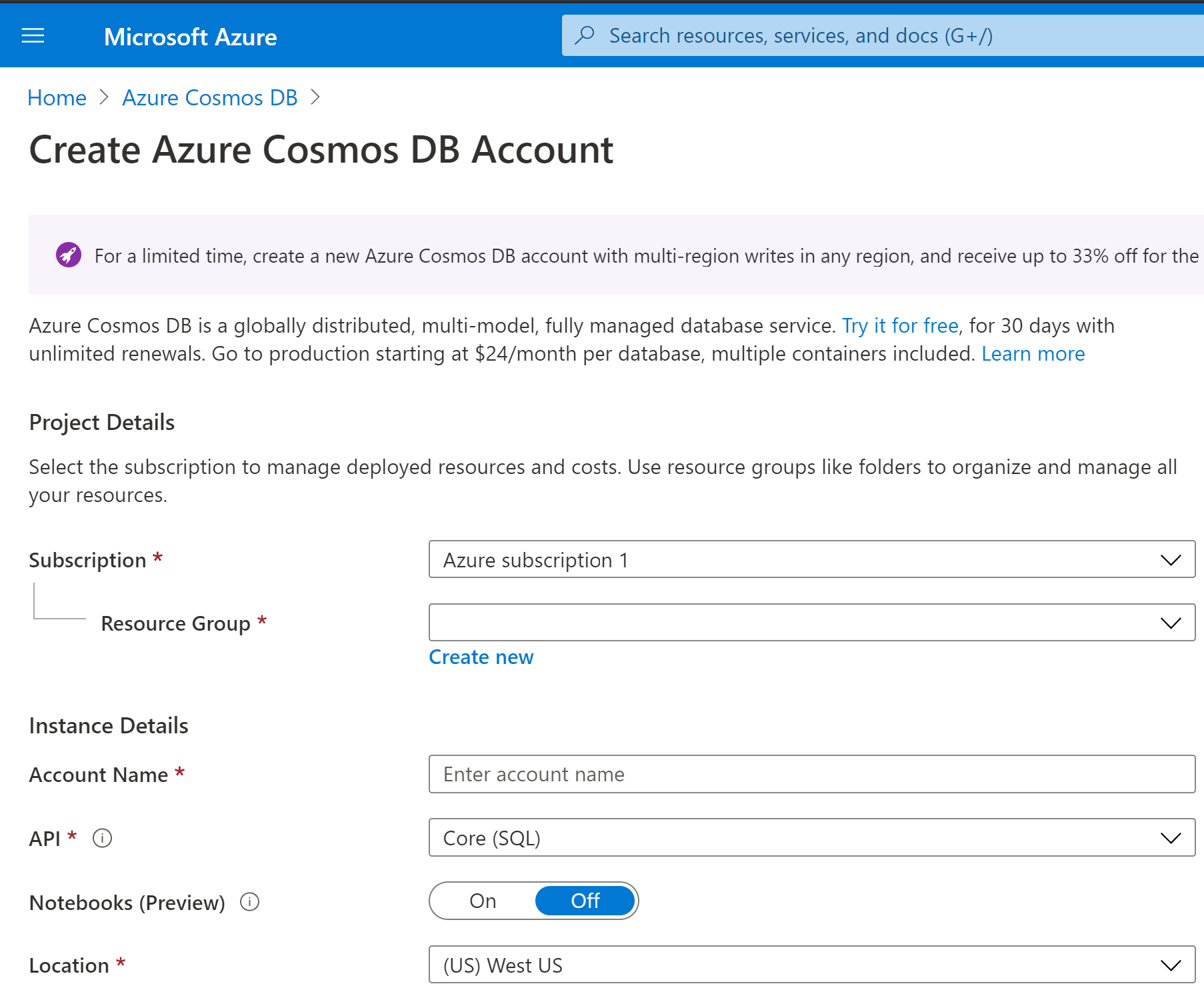The width and height of the screenshot is (1204, 1004).
Task: Click the limited time promotion banner text
Action: point(647,256)
